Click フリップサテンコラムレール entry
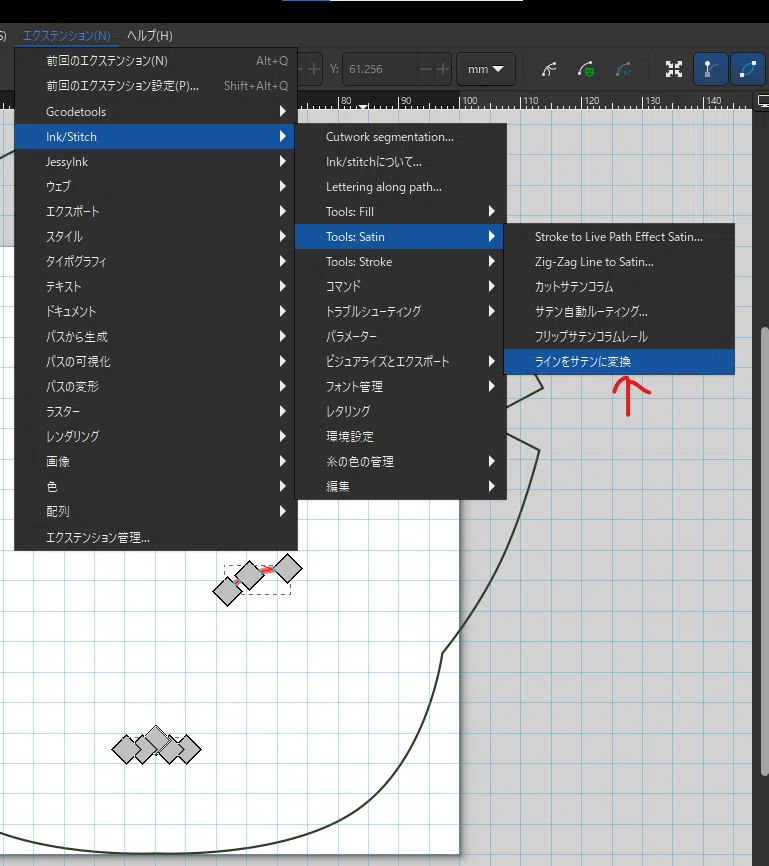 [619, 336]
